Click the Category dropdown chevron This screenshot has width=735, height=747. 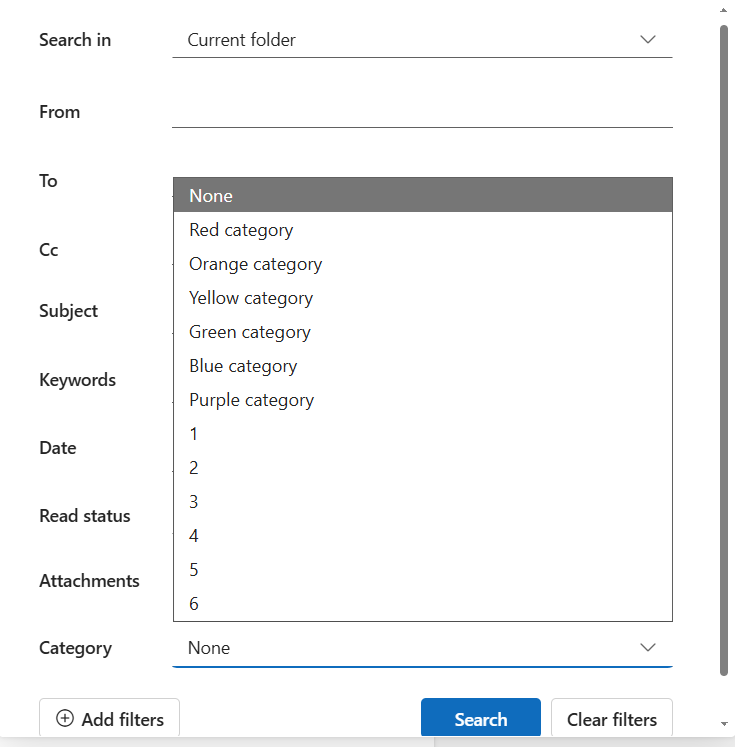coord(648,647)
